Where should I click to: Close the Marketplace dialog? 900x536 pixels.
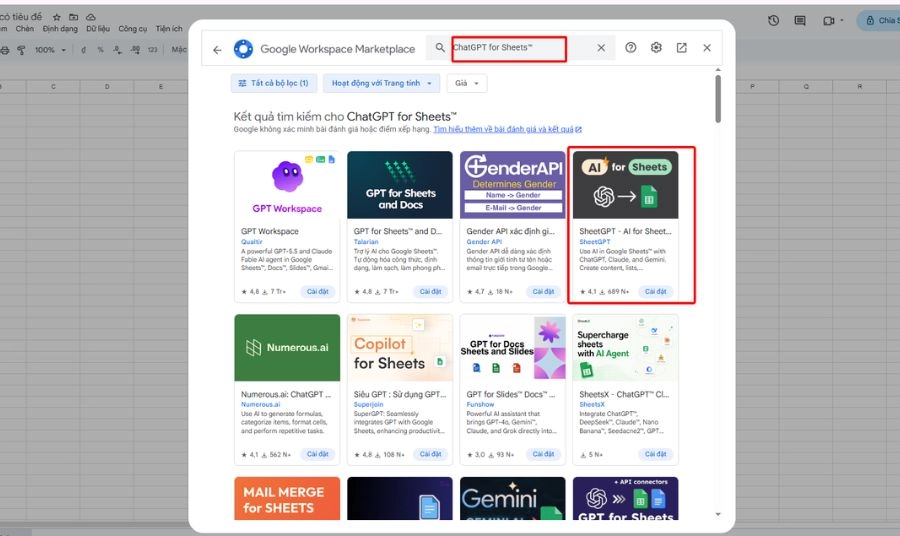click(x=707, y=48)
